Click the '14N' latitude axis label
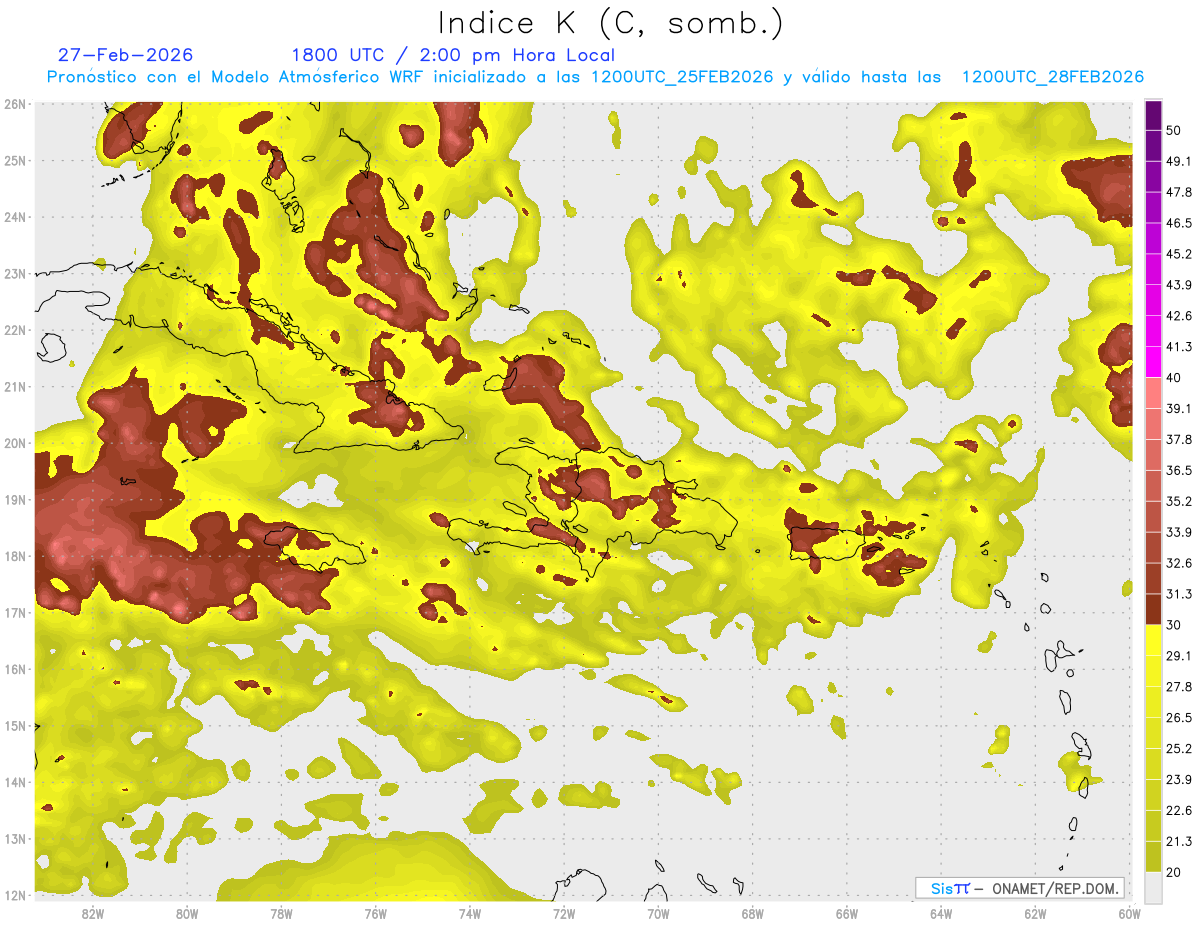The image size is (1200, 927). click(x=15, y=782)
